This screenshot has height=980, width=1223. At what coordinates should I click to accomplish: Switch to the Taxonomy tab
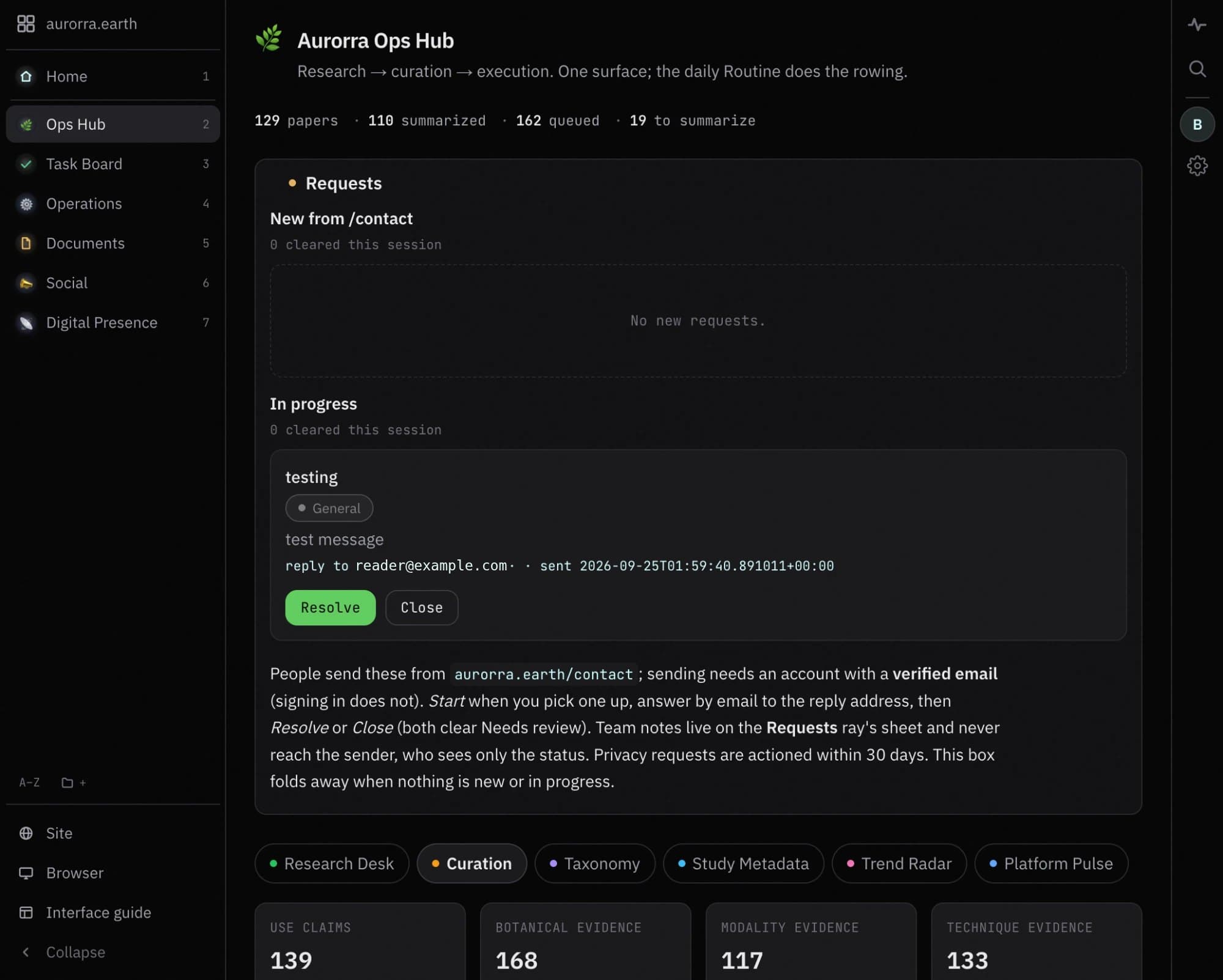(594, 864)
